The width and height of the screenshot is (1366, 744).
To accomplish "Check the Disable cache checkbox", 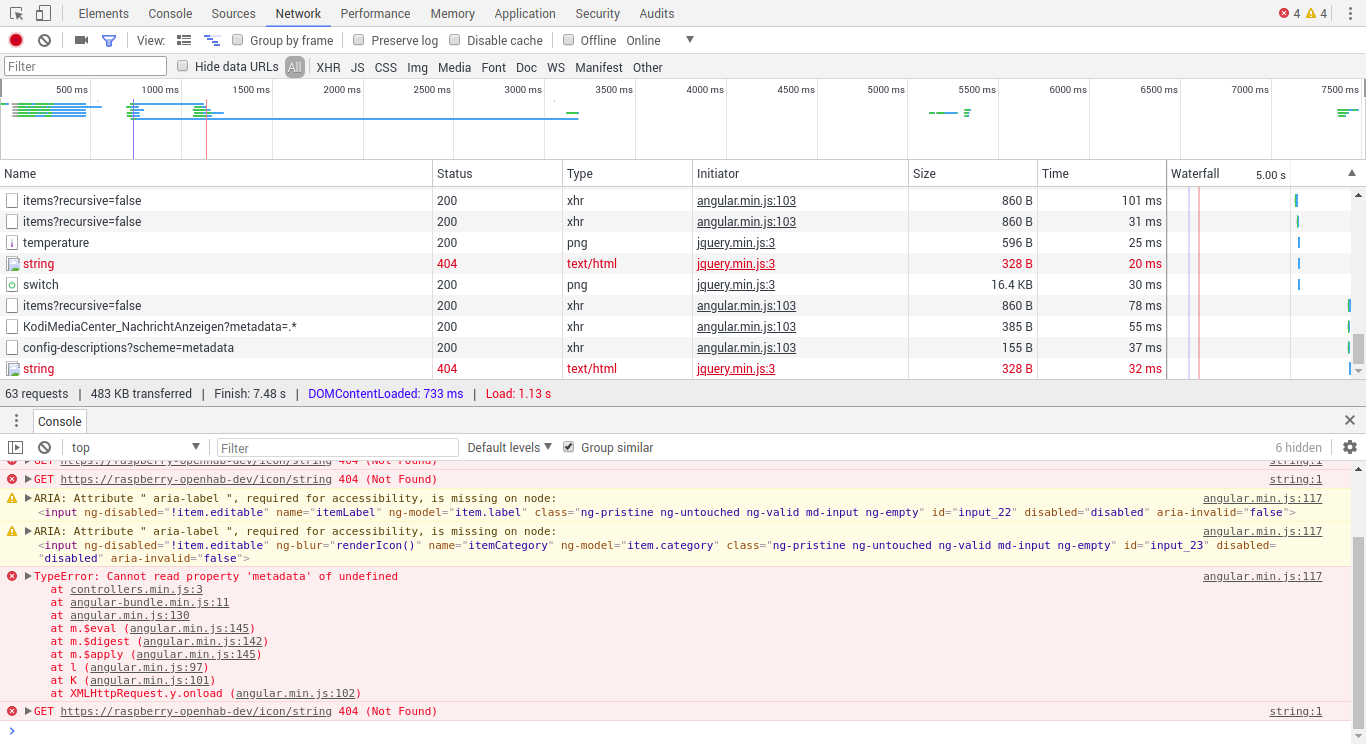I will click(455, 40).
